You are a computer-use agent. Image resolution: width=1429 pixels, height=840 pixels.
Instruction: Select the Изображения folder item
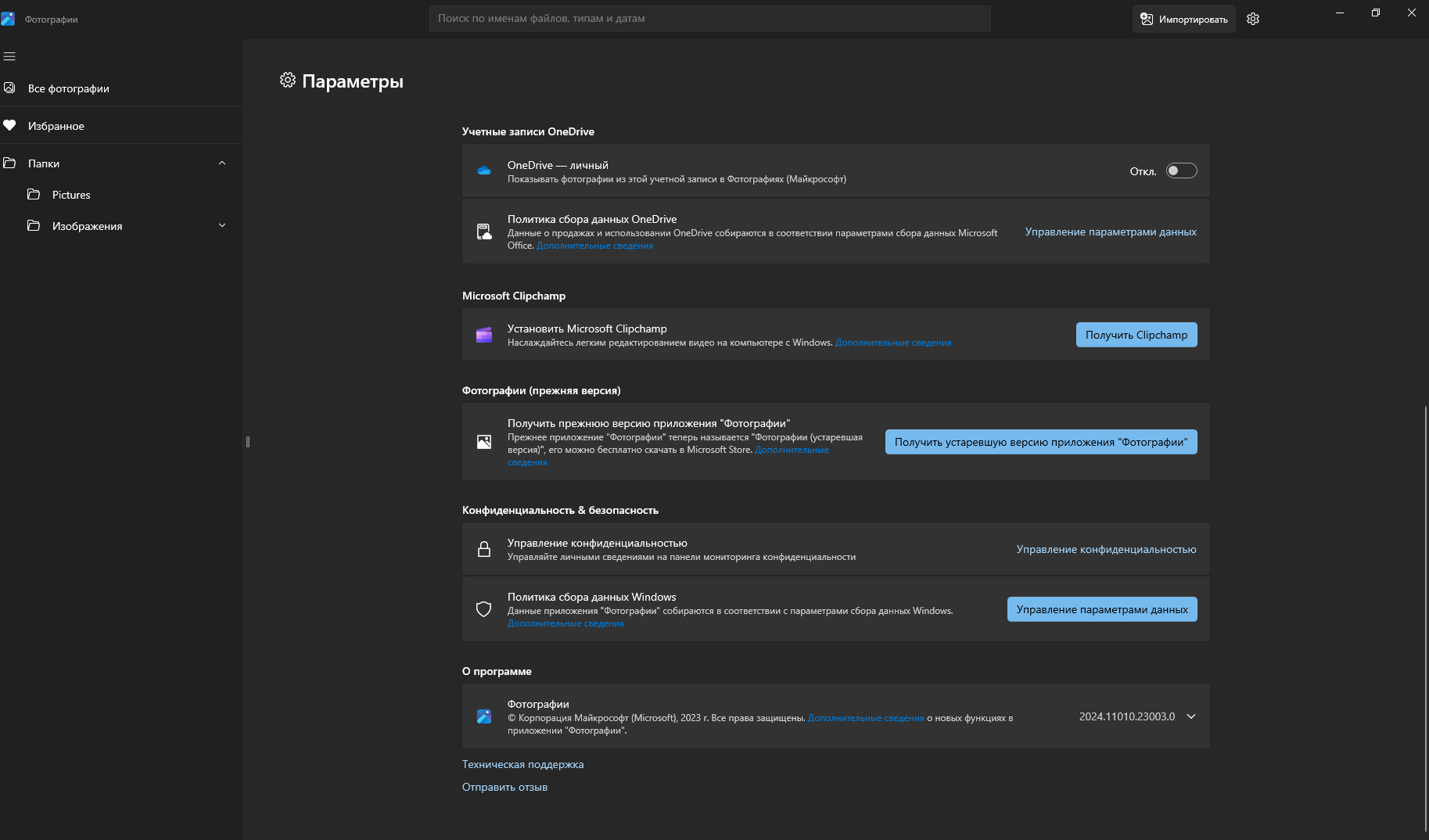pyautogui.click(x=120, y=225)
